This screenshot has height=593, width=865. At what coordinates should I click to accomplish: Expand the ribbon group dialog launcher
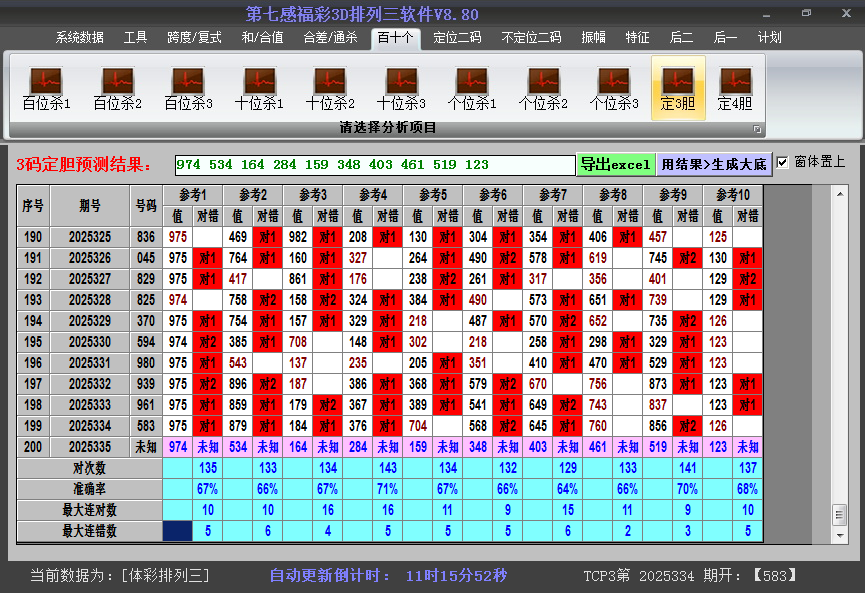pos(757,129)
